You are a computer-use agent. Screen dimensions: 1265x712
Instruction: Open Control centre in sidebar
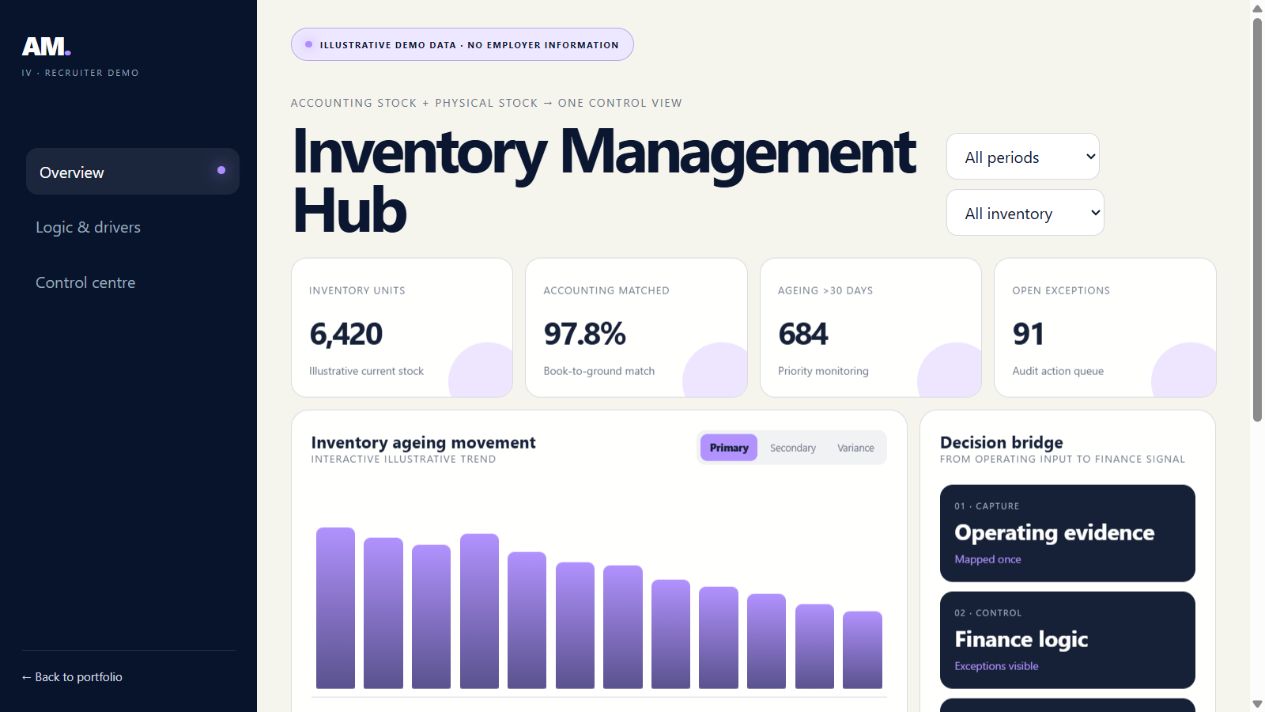[x=85, y=282]
